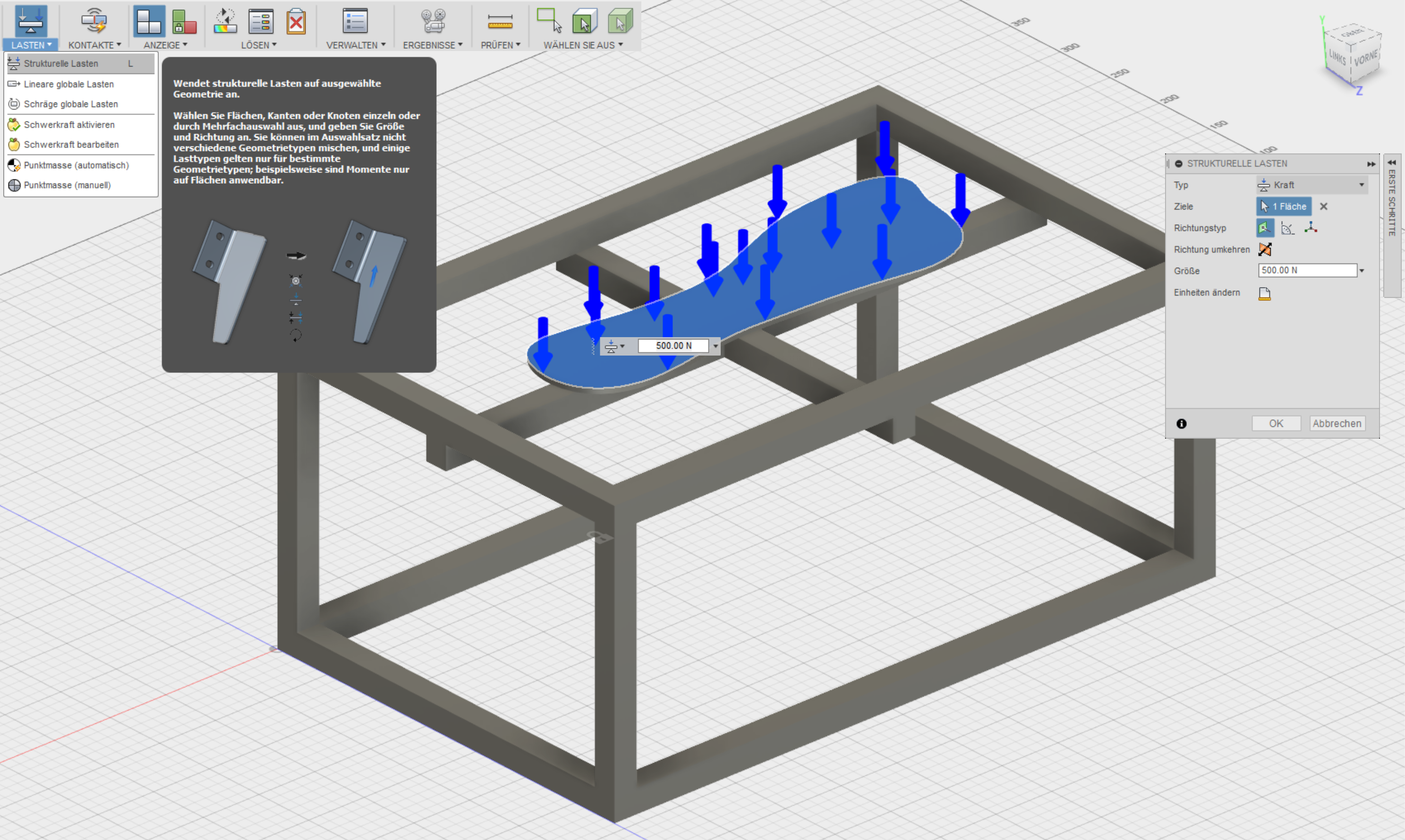The width and height of the screenshot is (1405, 840).
Task: Open the Einheiten ändern icon
Action: (1265, 293)
